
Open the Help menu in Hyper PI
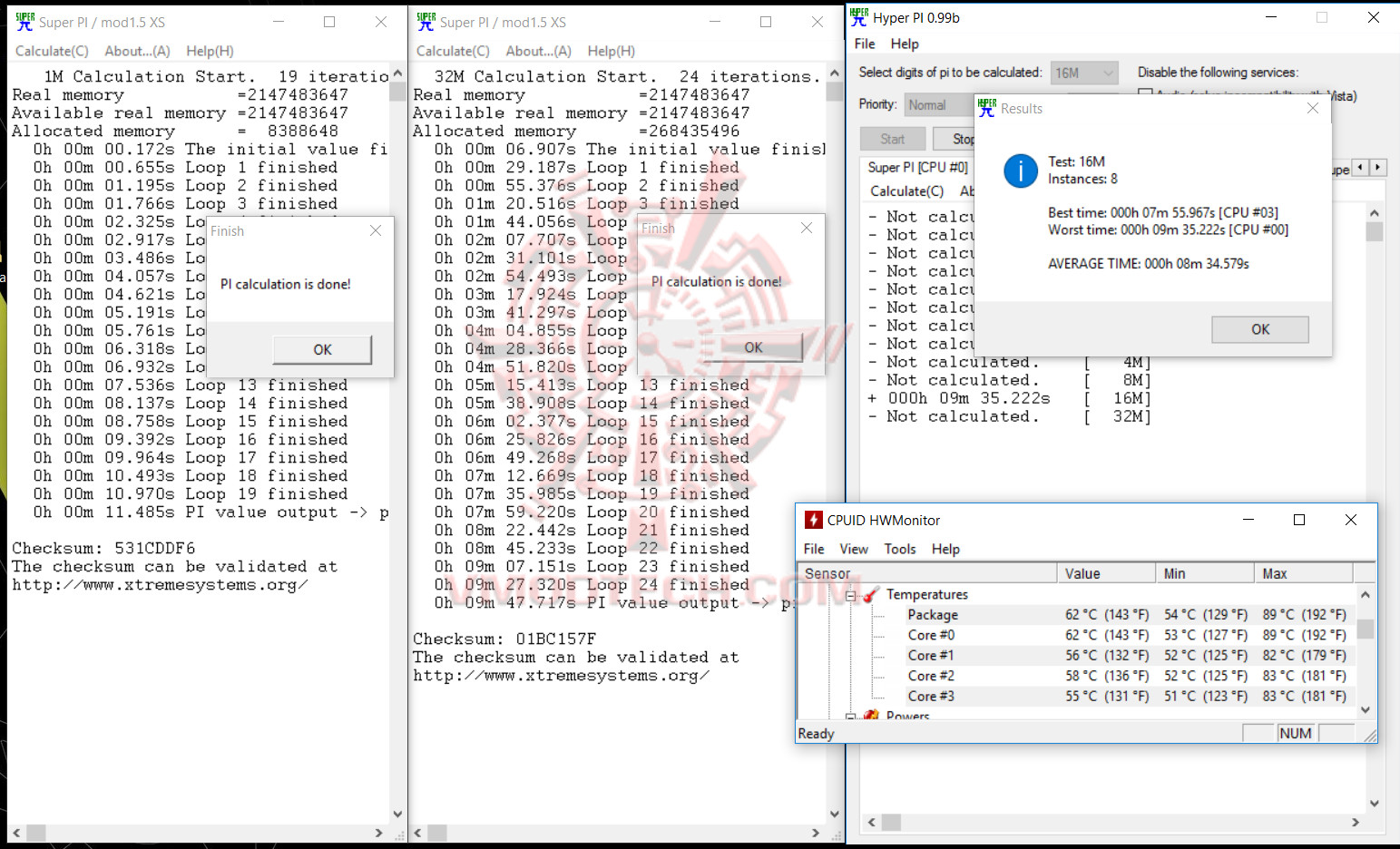coord(905,44)
